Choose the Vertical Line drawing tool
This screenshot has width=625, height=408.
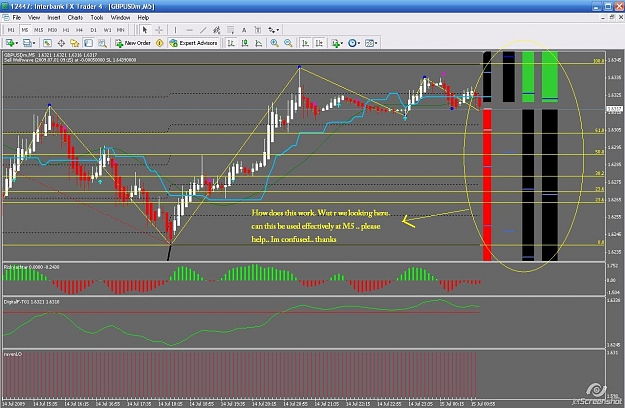tap(175, 30)
